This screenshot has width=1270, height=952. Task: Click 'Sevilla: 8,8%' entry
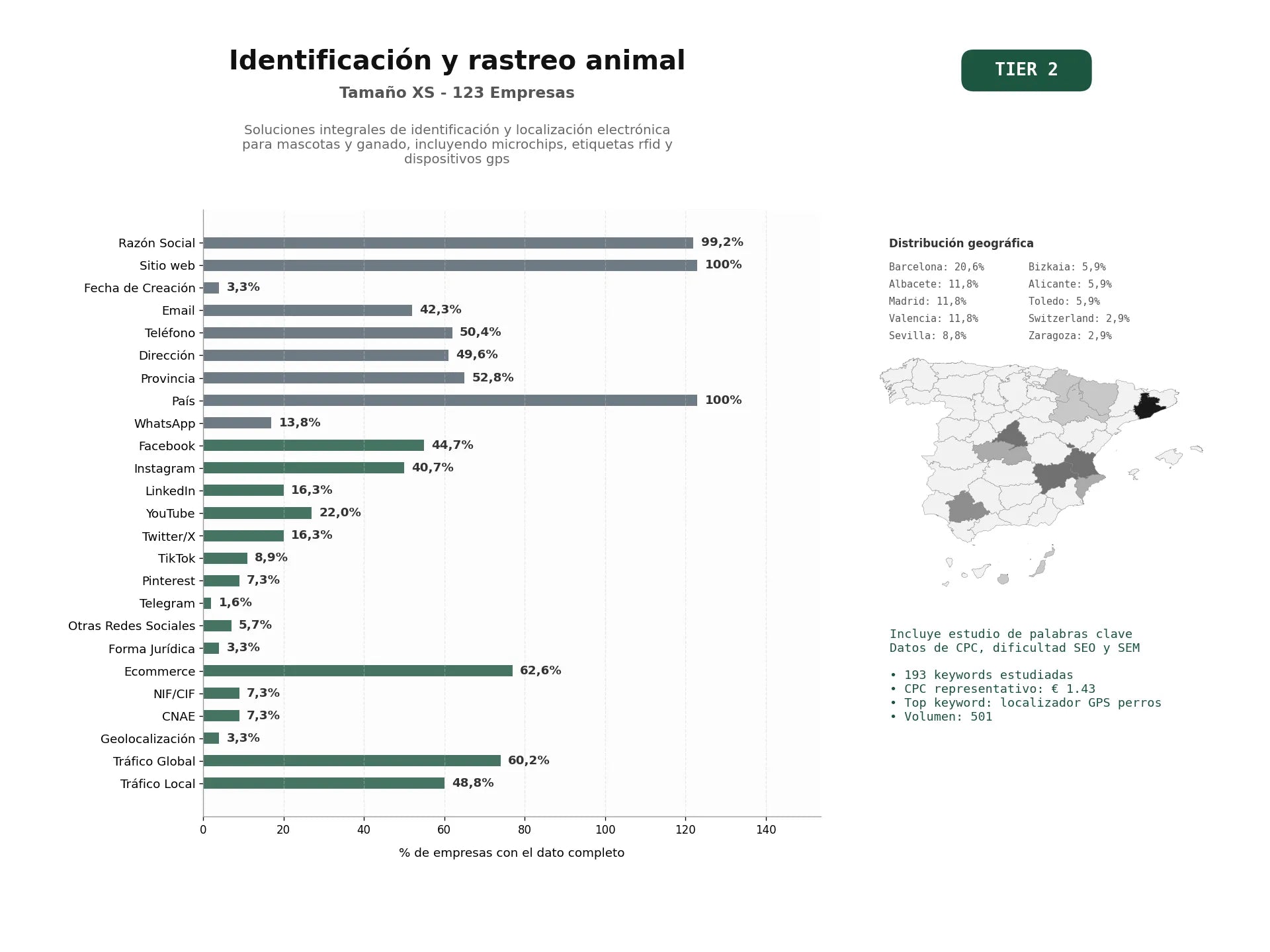[927, 336]
